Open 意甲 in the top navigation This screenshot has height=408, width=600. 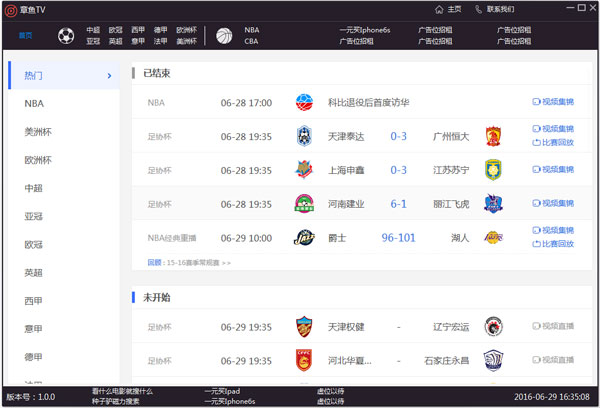pos(138,41)
